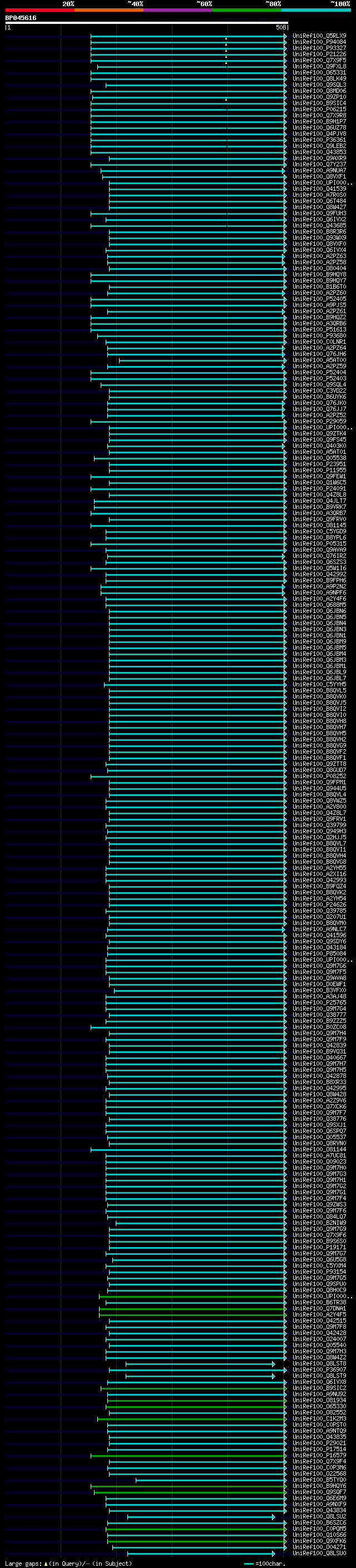The width and height of the screenshot is (356, 1568).
Task: Click the orange ~40% identity legend bar
Action: coord(109,10)
